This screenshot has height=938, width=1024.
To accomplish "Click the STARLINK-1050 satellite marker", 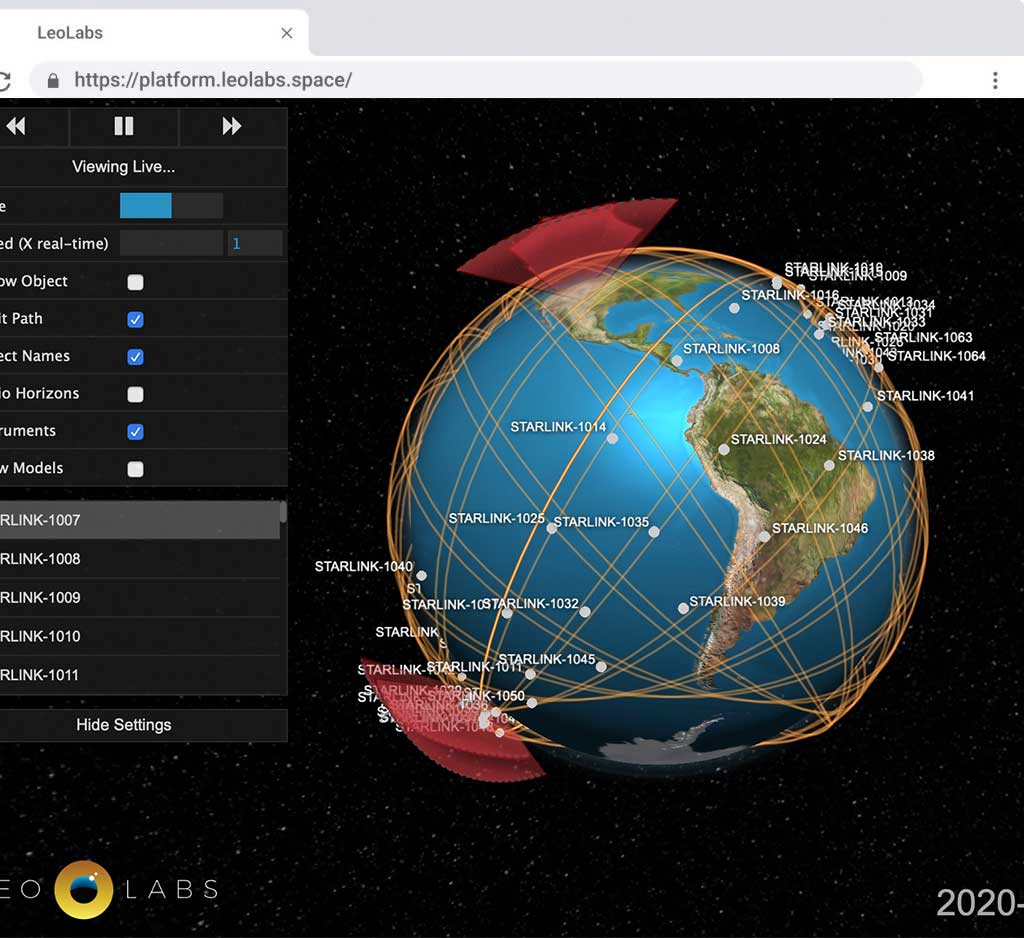I will coord(532,703).
